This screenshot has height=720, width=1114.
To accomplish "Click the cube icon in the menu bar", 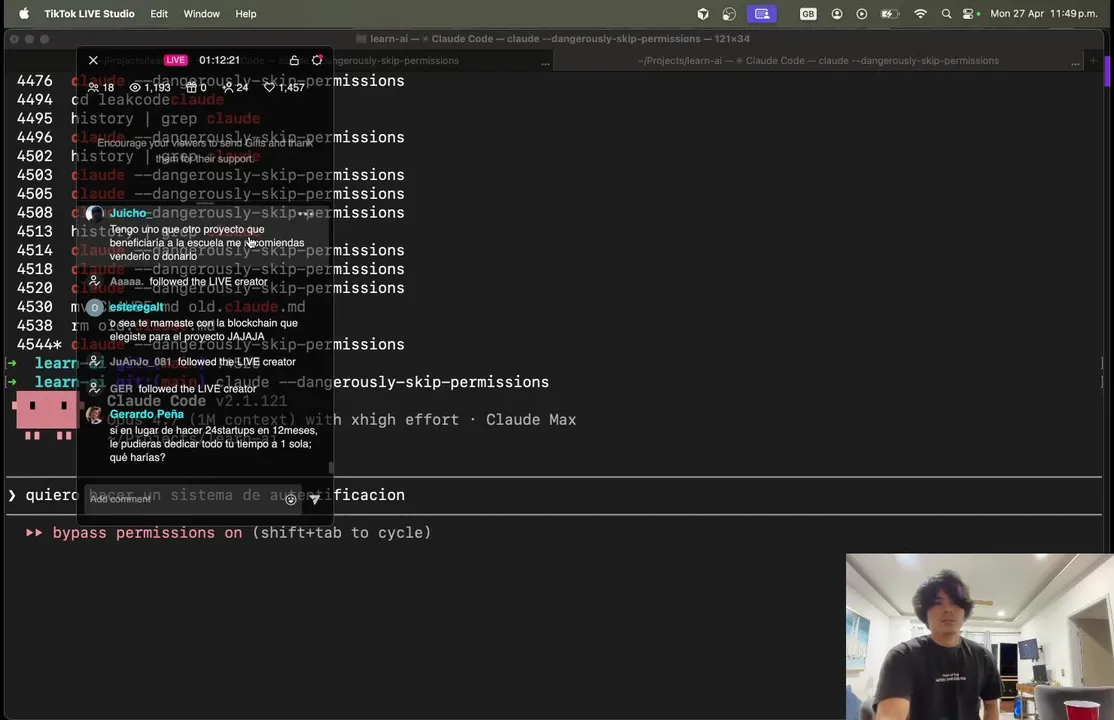I will tap(703, 14).
